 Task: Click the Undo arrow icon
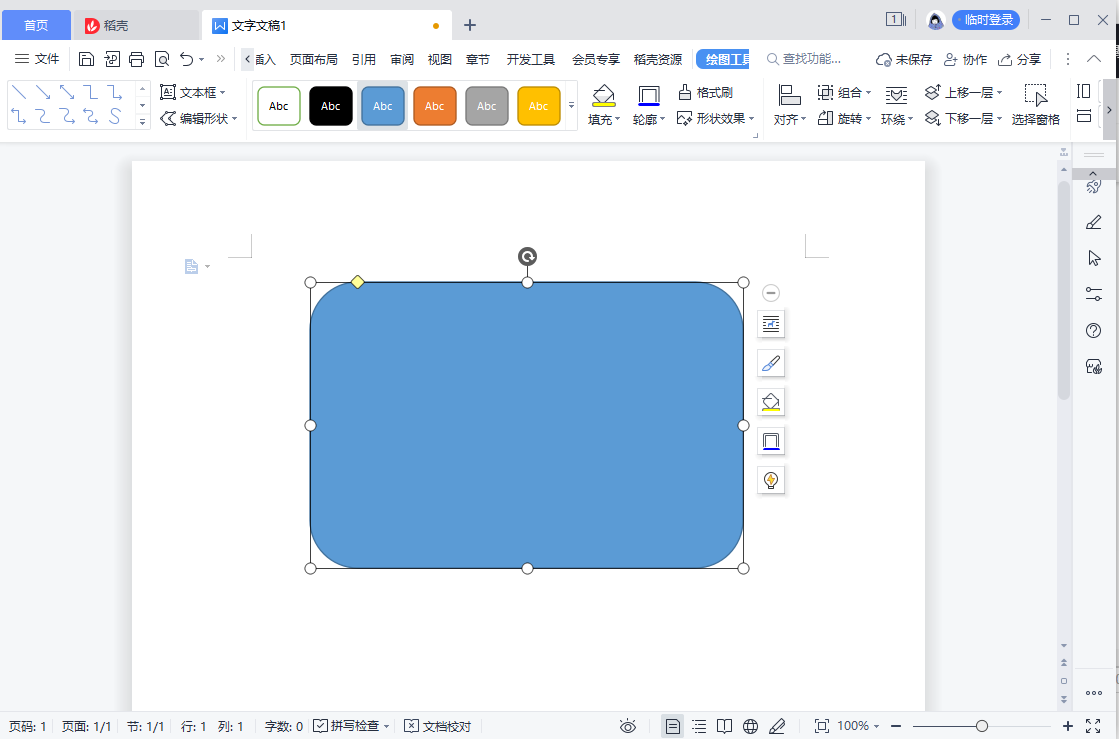tap(187, 59)
